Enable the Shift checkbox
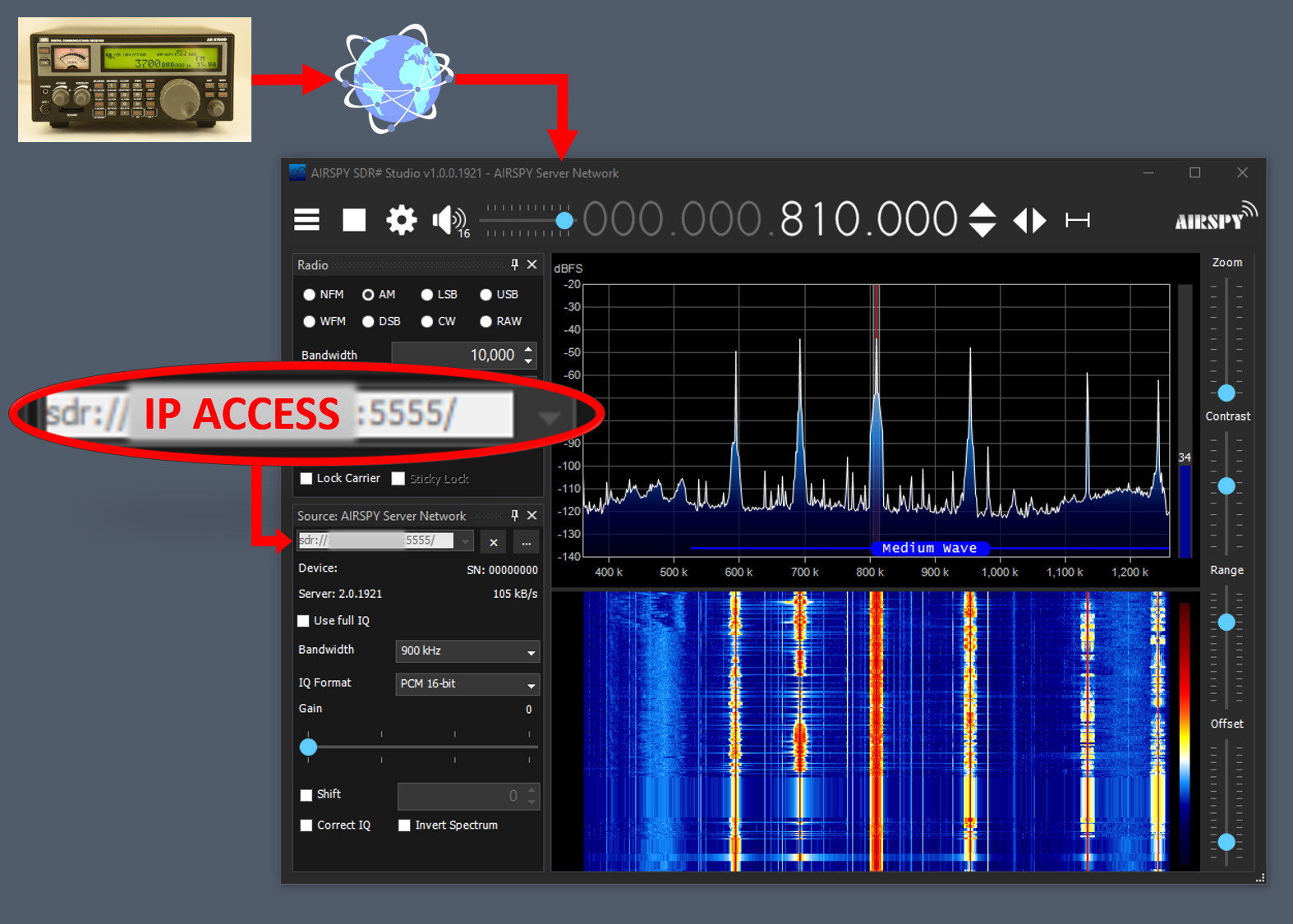 (306, 795)
